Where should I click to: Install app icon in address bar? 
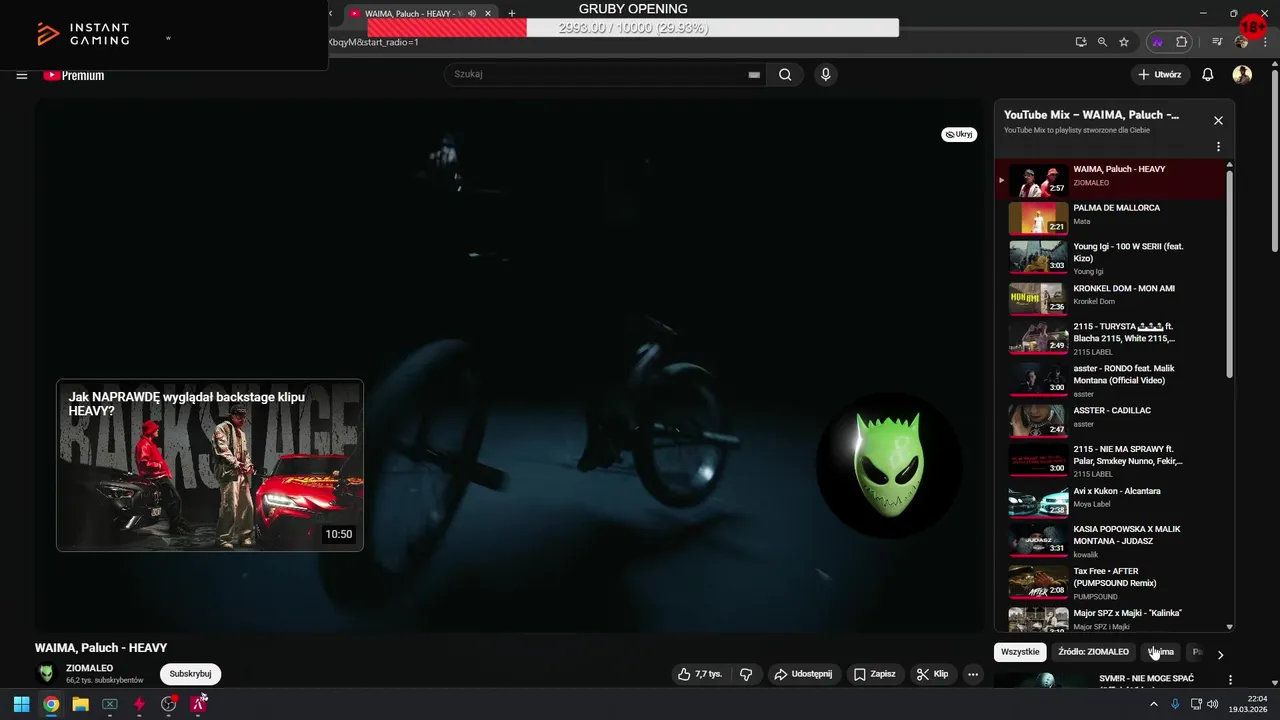pyautogui.click(x=1081, y=42)
